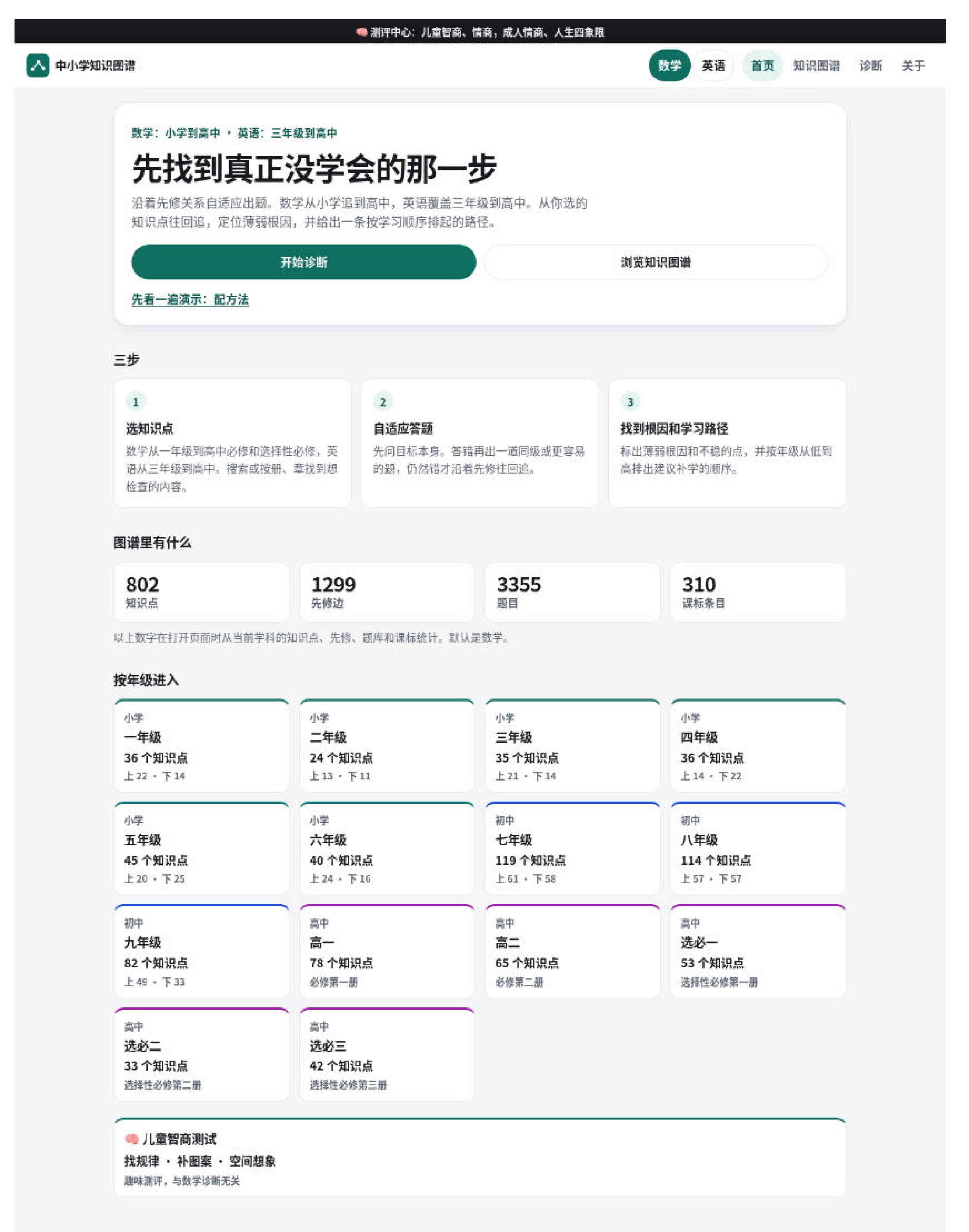
Task: Open the 九年级 grade card
Action: tap(201, 951)
